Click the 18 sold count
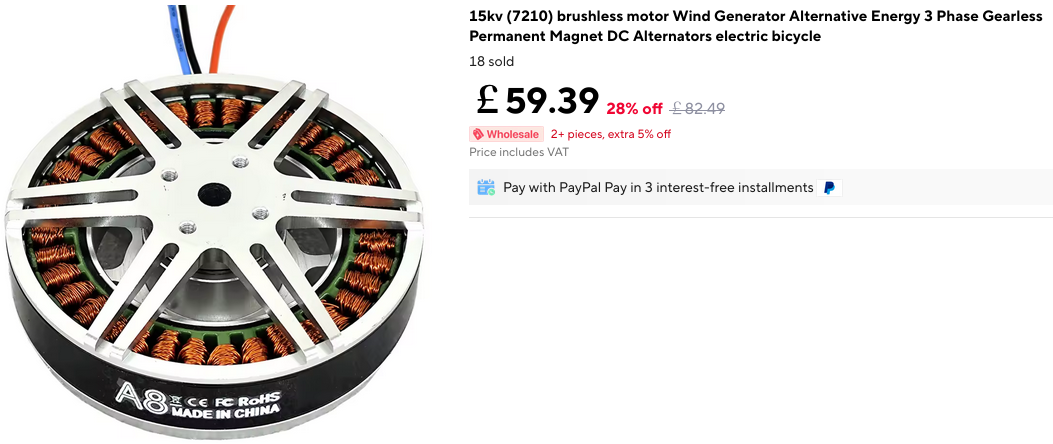 point(491,61)
